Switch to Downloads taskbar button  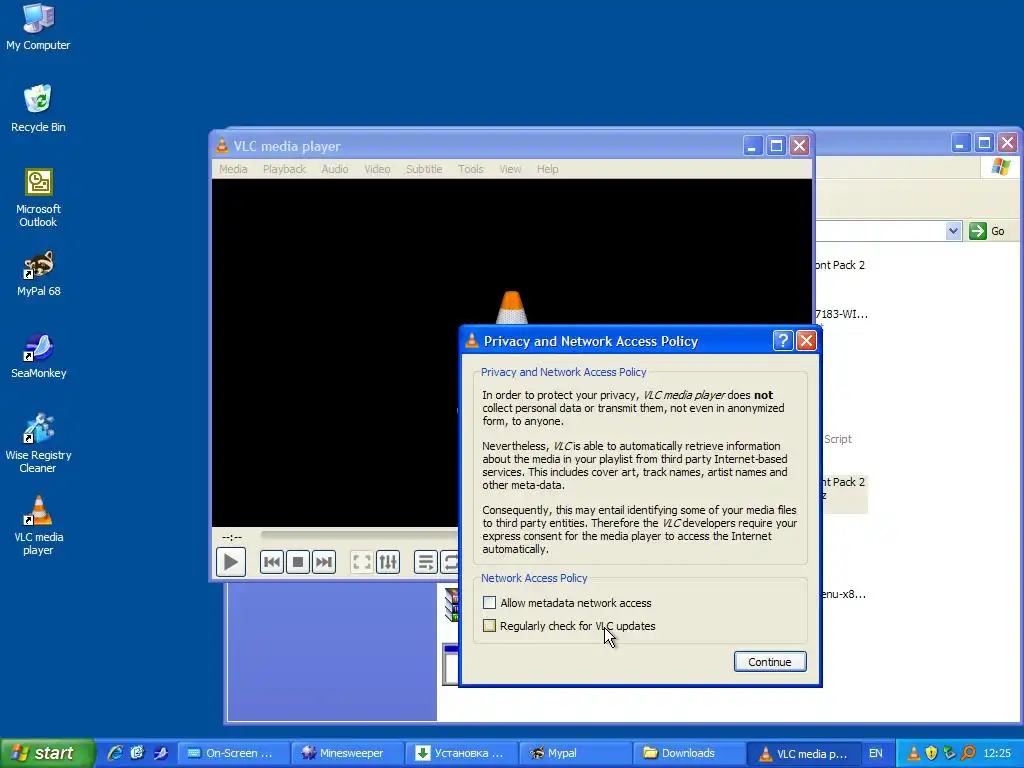[x=688, y=753]
